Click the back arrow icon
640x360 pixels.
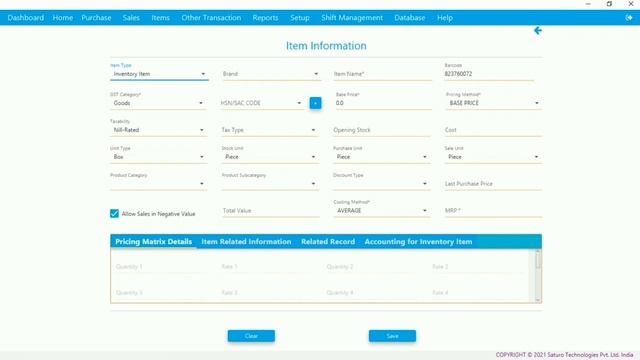[x=538, y=31]
